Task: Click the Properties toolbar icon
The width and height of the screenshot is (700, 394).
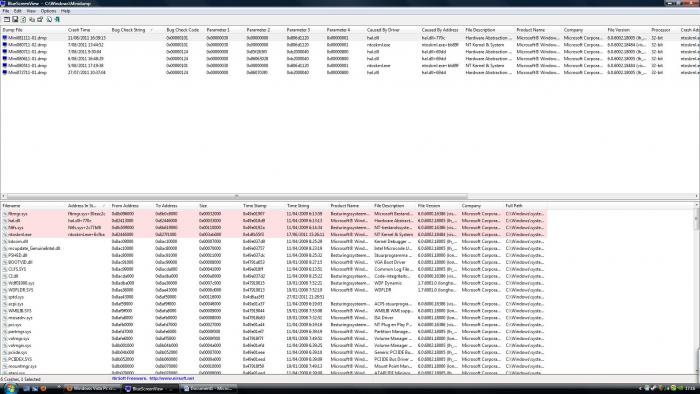Action: (x=40, y=19)
